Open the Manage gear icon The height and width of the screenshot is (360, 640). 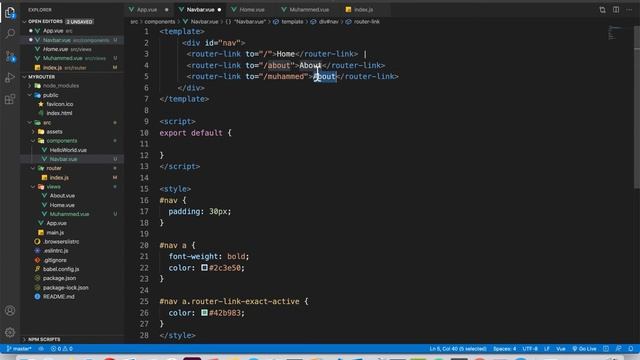pos(10,332)
